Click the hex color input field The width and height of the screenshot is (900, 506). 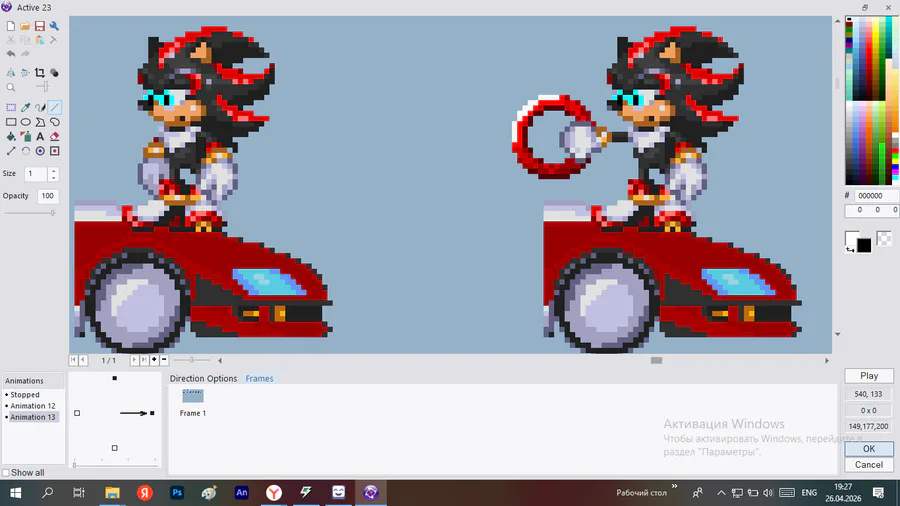[876, 196]
